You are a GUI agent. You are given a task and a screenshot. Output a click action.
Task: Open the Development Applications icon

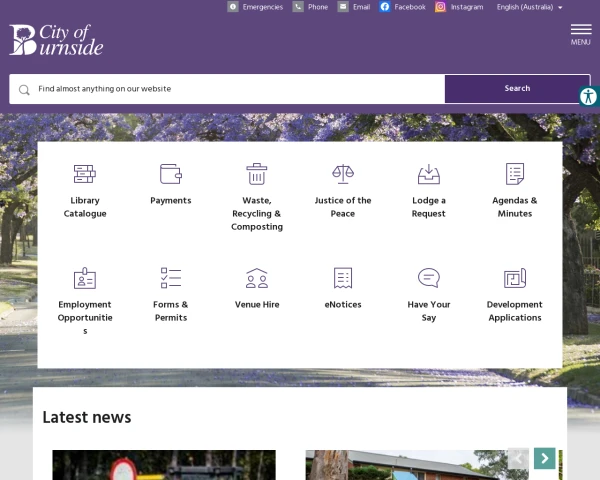click(x=515, y=278)
